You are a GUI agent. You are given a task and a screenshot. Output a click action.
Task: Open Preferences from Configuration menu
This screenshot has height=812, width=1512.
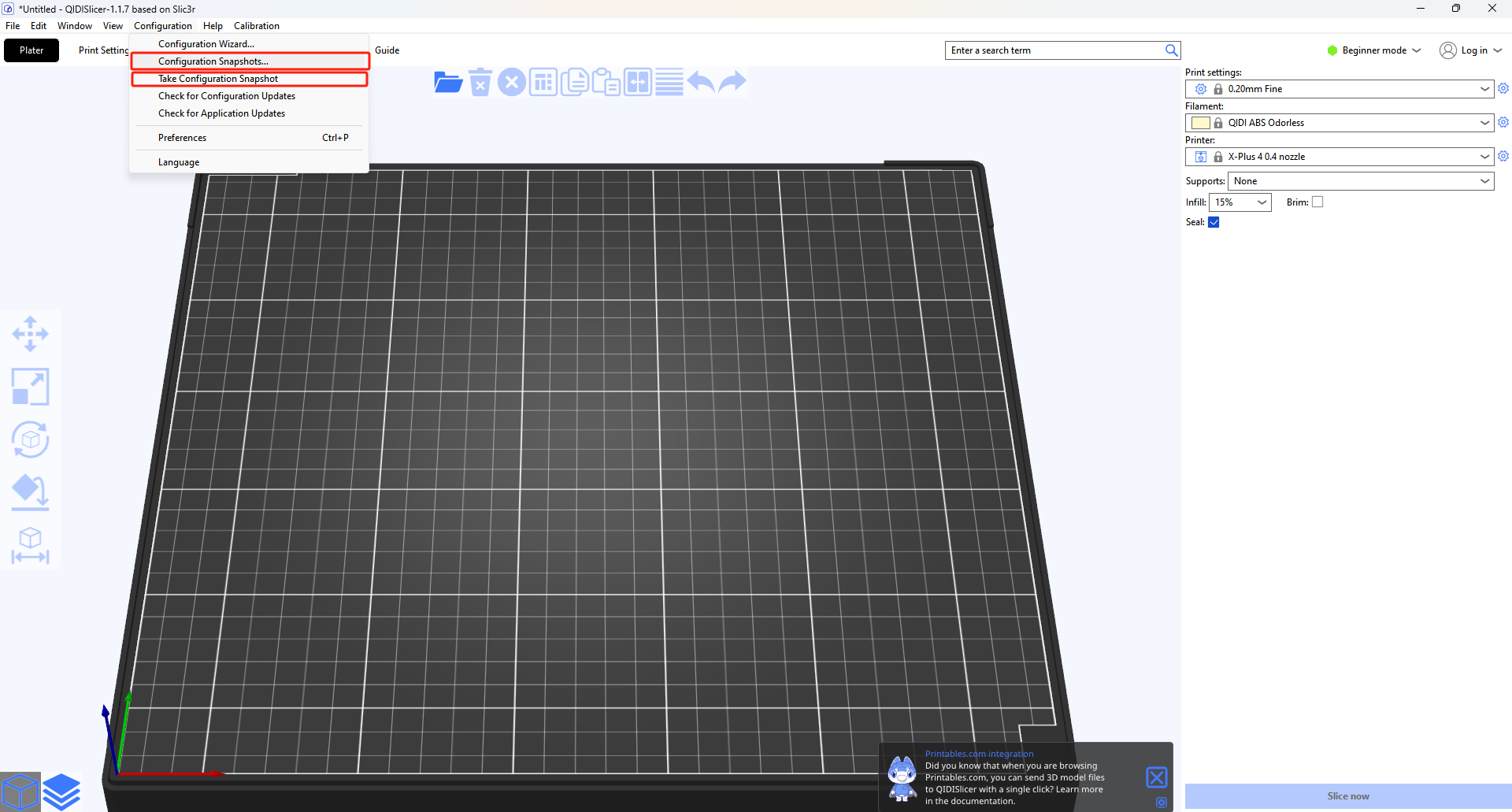click(x=182, y=138)
